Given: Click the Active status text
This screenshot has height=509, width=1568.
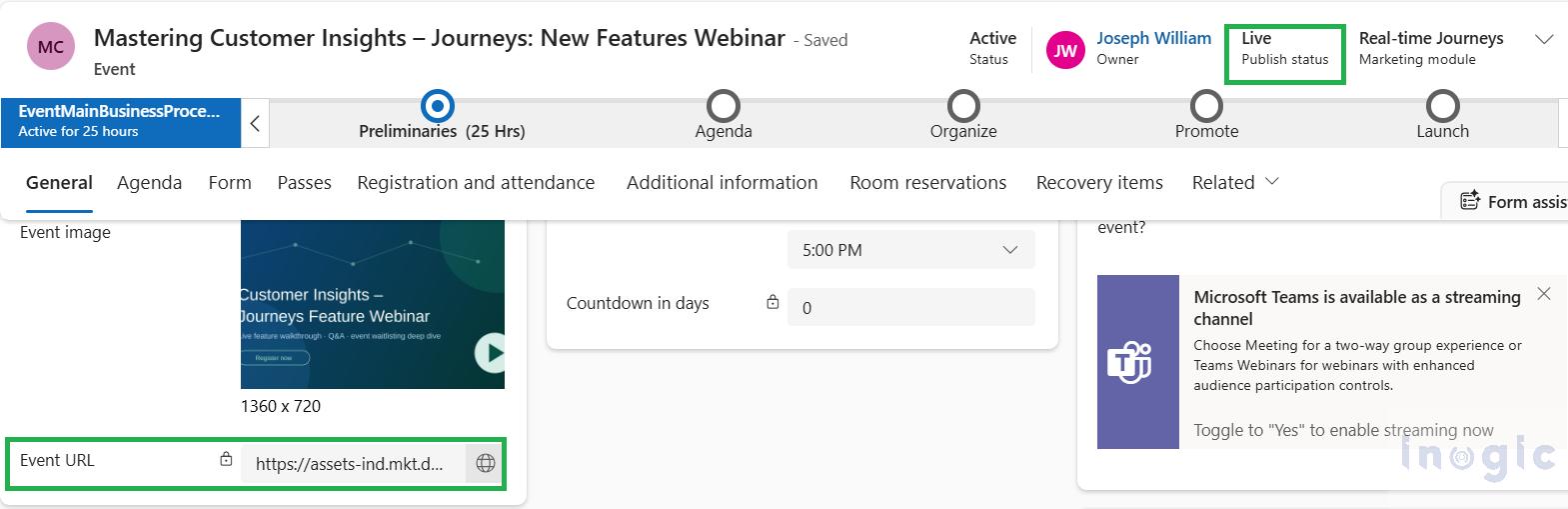Looking at the screenshot, I should coord(992,38).
